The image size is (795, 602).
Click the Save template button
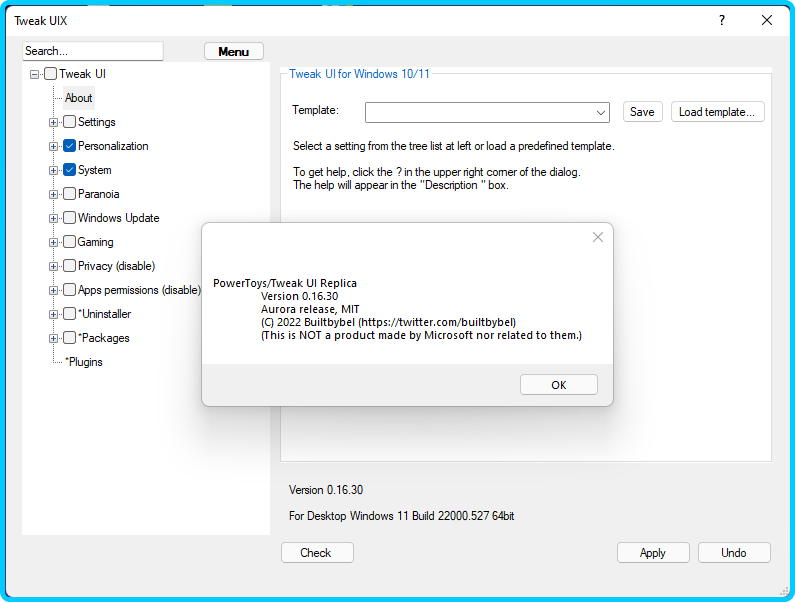point(642,112)
